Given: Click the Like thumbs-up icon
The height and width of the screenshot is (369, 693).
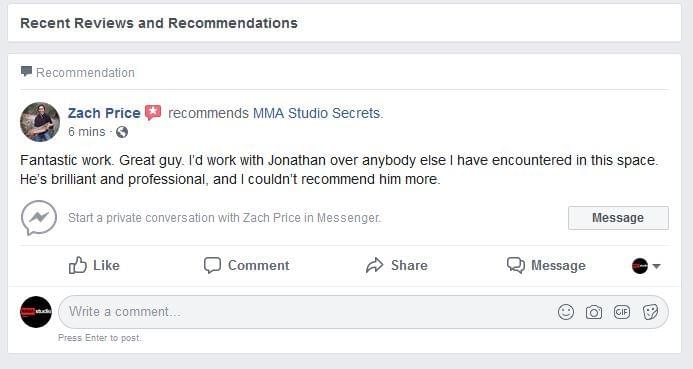Looking at the screenshot, I should pyautogui.click(x=77, y=265).
